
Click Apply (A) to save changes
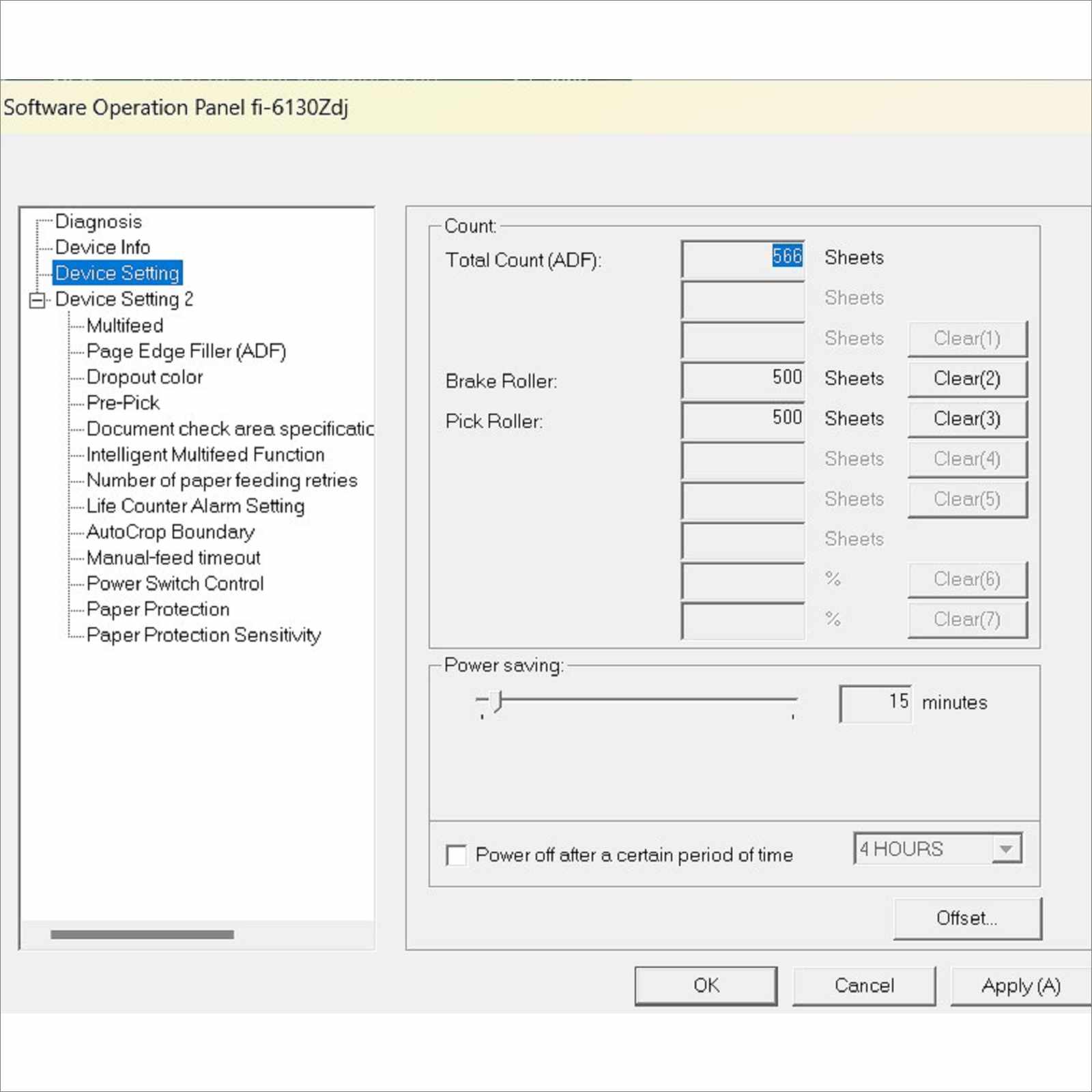1020,986
